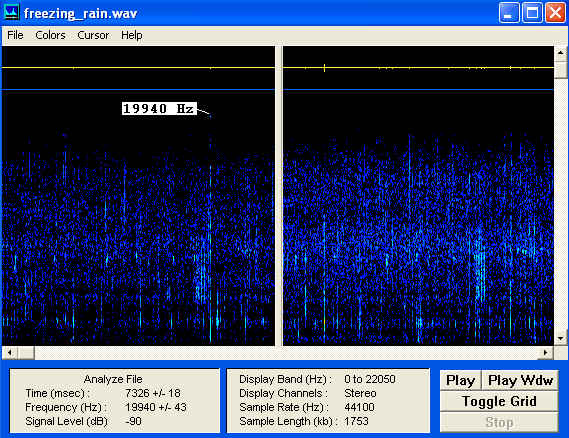Image resolution: width=569 pixels, height=438 pixels.
Task: Click the tall yellow spike in right channel waveform
Action: (x=324, y=67)
